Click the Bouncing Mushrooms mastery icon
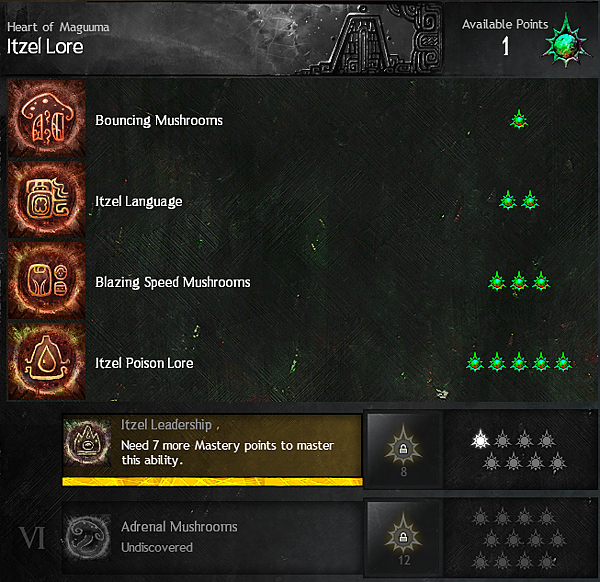 point(47,119)
